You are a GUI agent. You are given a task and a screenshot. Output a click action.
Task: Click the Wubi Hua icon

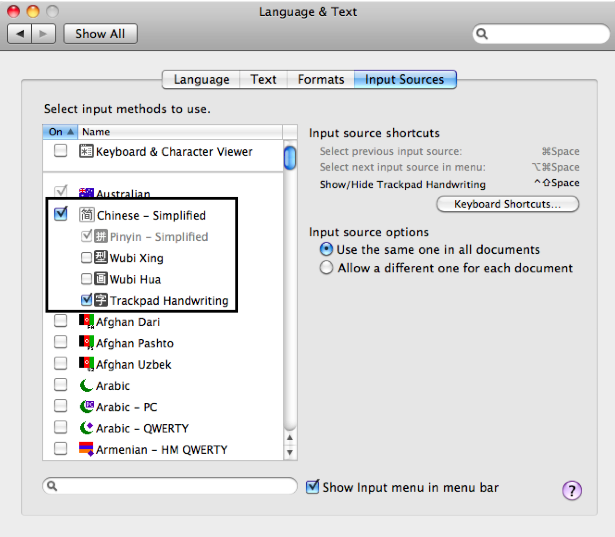point(101,279)
